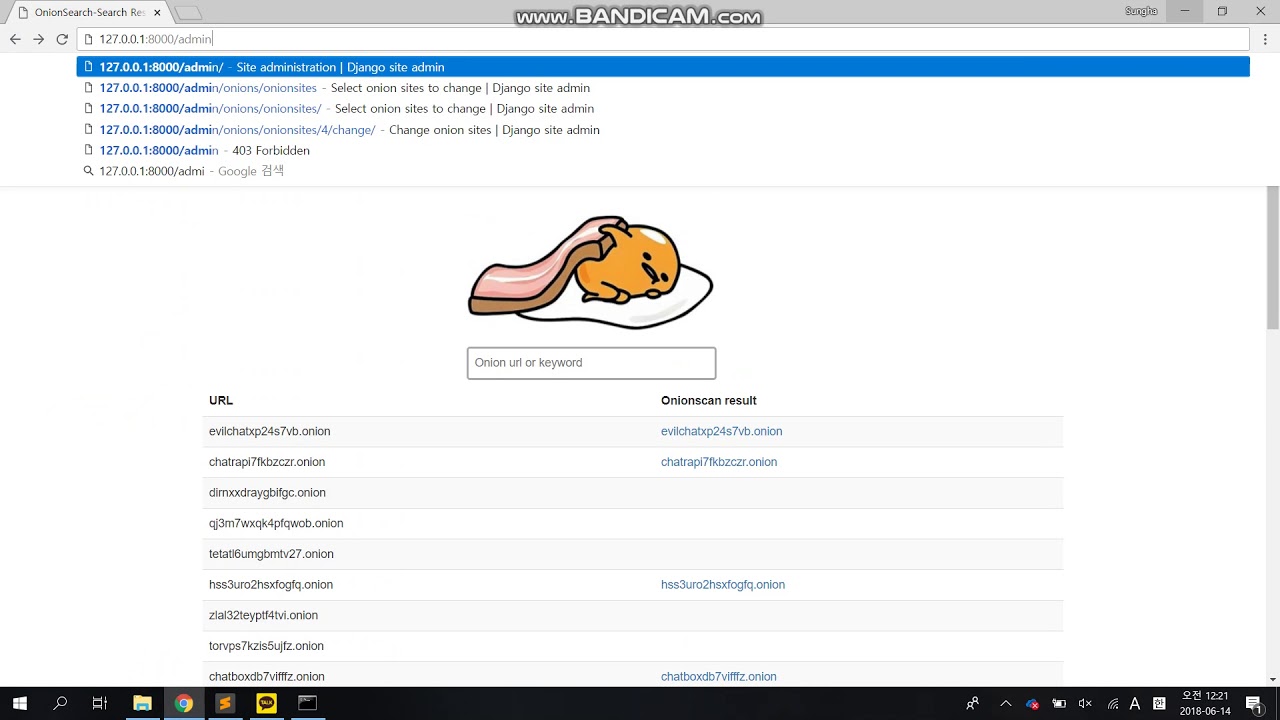Open the Action Center notifications icon
The image size is (1280, 720).
[1253, 703]
